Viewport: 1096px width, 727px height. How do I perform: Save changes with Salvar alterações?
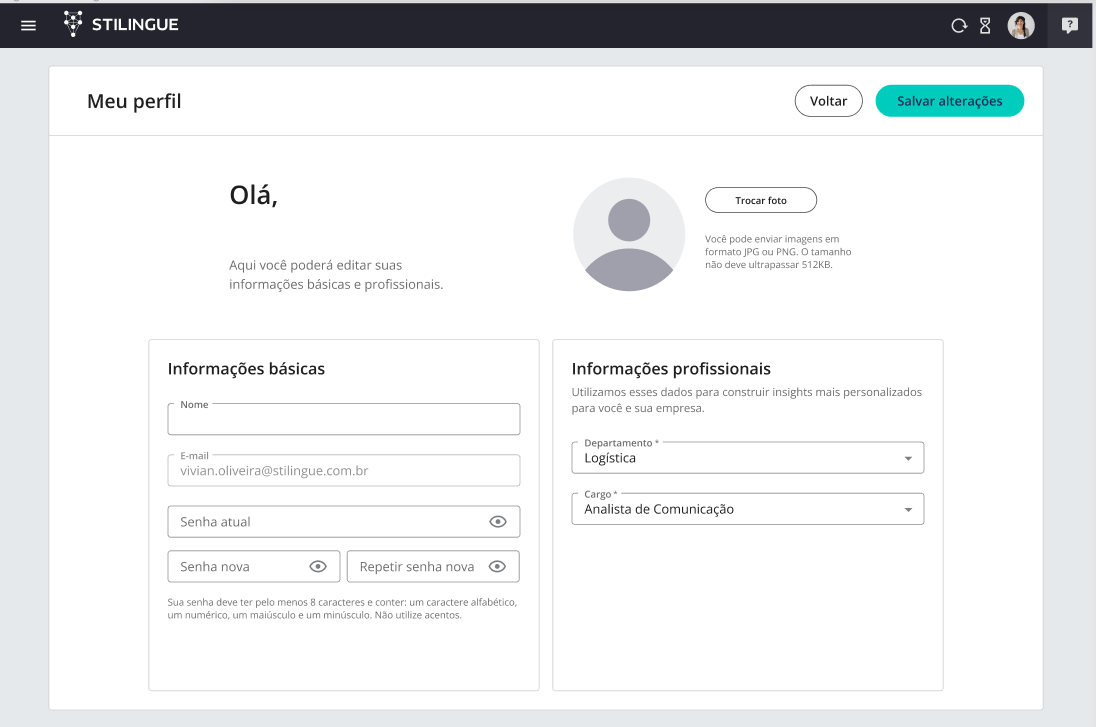point(949,101)
